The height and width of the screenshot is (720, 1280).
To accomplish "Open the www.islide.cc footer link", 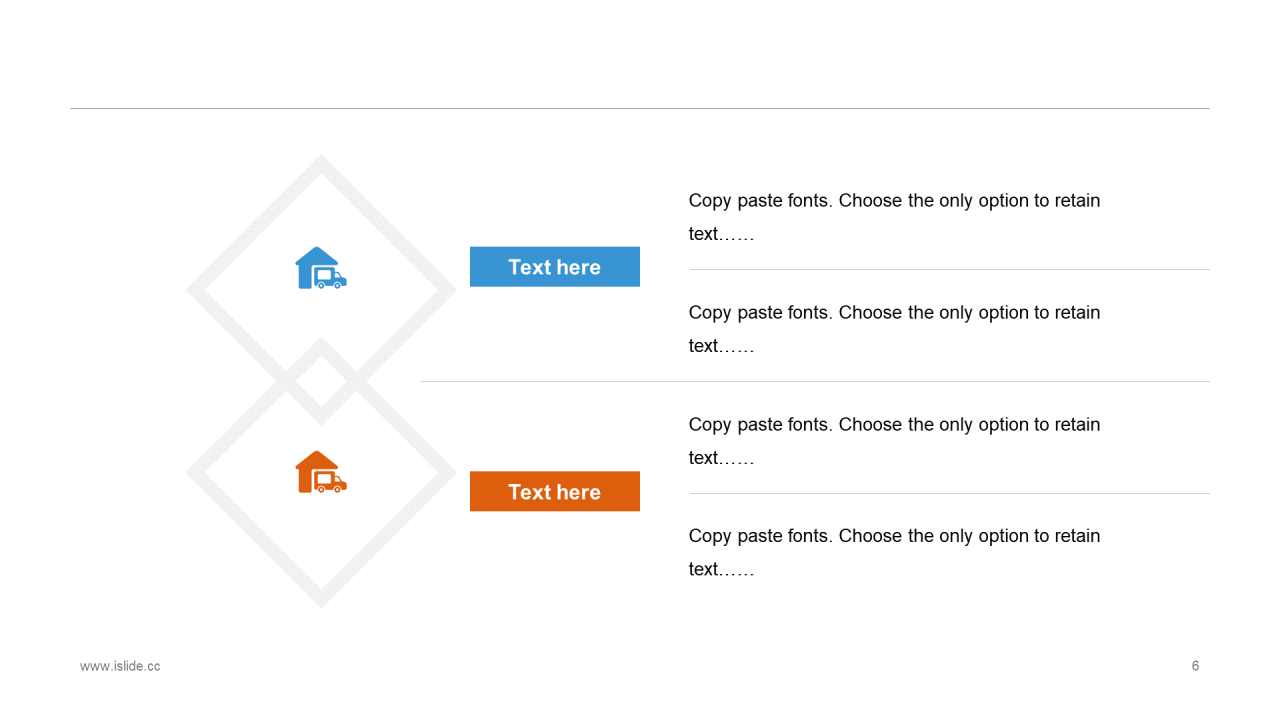I will coord(120,666).
